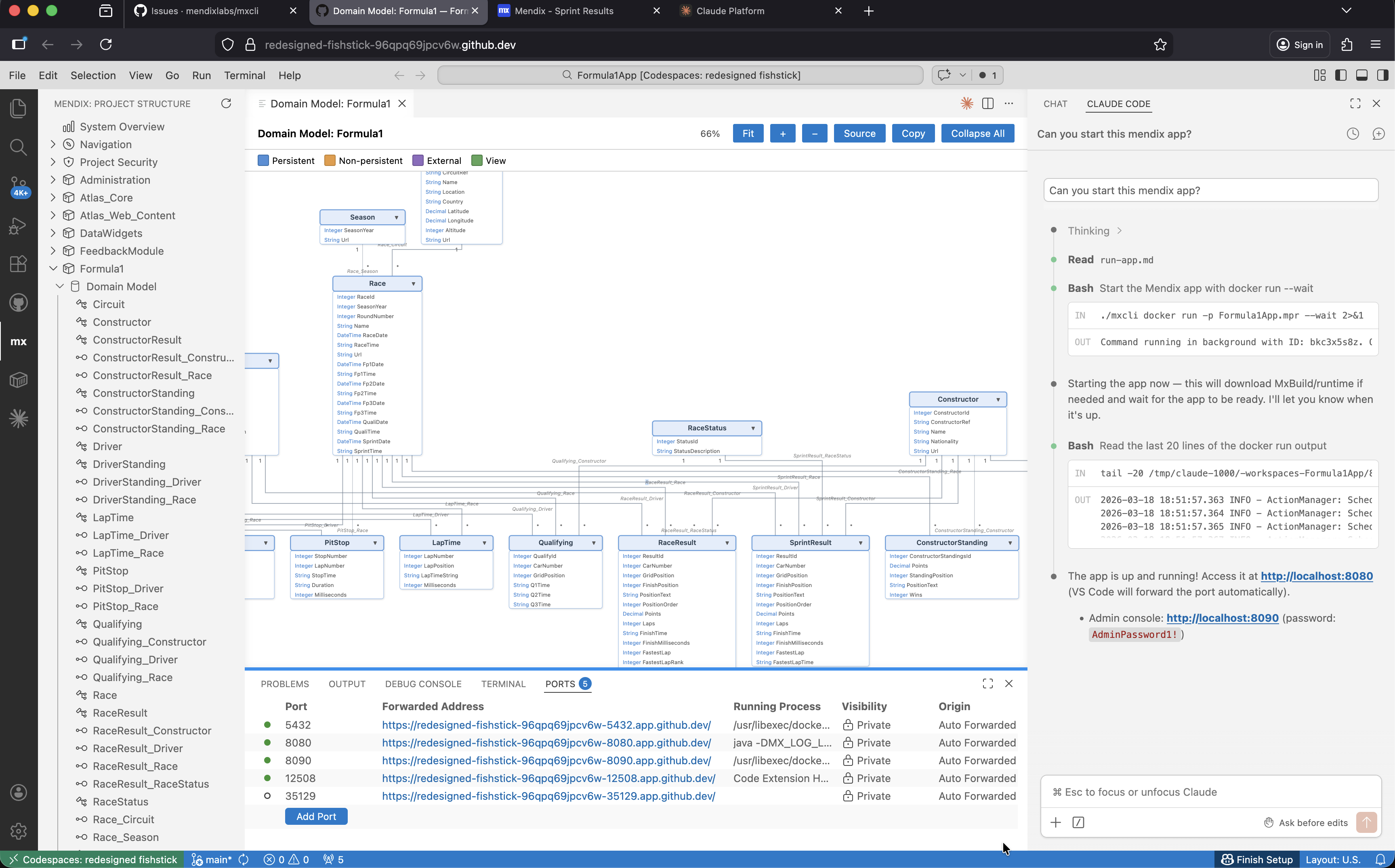This screenshot has height=868, width=1395.
Task: Select the ConstructorStanding entity in tree
Action: (143, 393)
